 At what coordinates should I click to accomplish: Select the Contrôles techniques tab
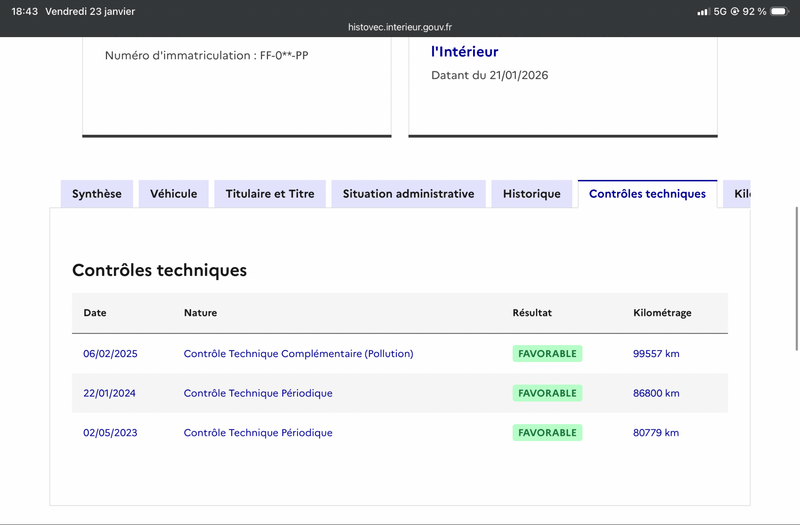tap(647, 194)
